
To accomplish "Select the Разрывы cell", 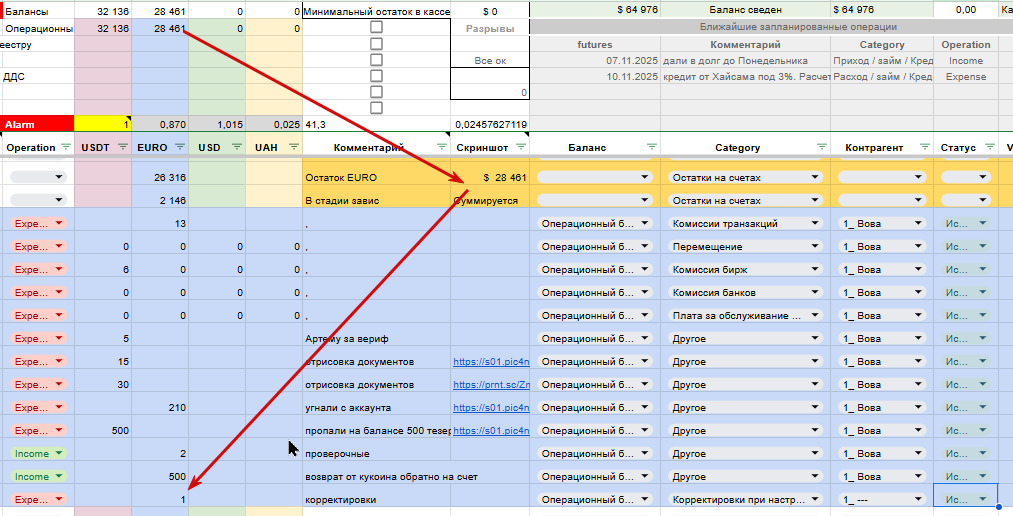I will (x=490, y=28).
